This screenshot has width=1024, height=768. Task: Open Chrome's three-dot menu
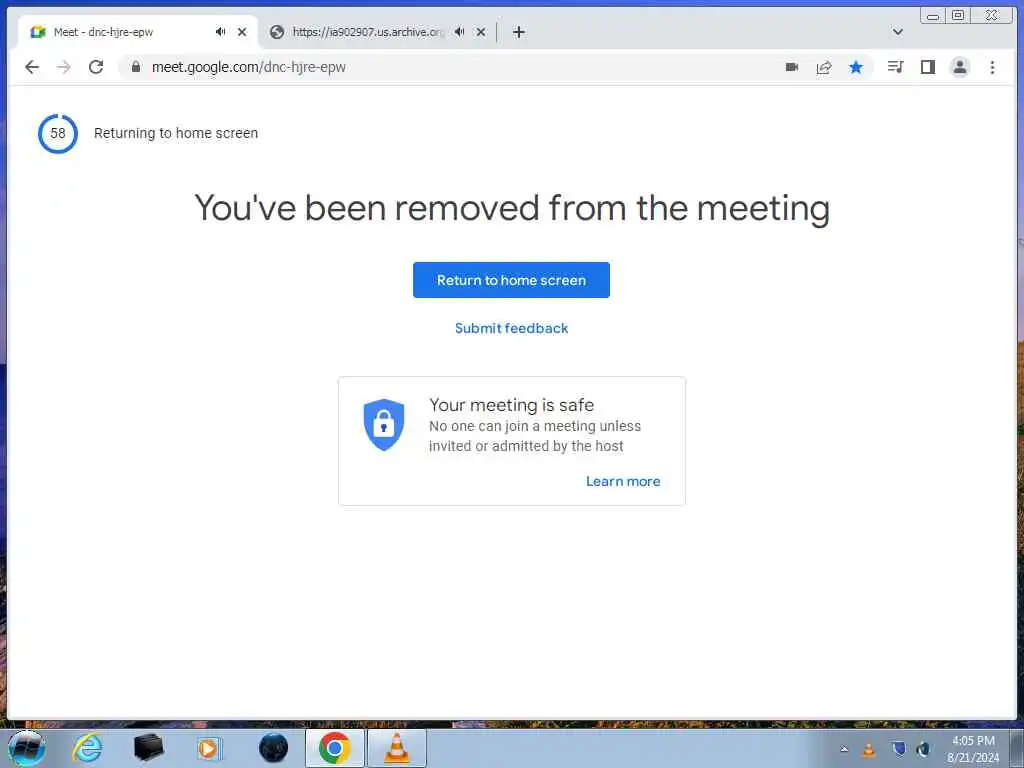(x=992, y=67)
